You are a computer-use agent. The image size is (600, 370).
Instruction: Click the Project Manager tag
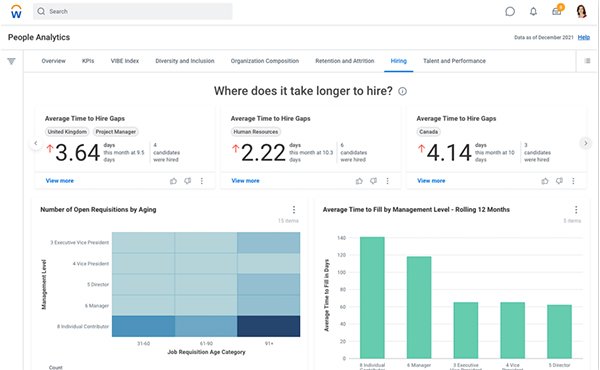pyautogui.click(x=116, y=132)
